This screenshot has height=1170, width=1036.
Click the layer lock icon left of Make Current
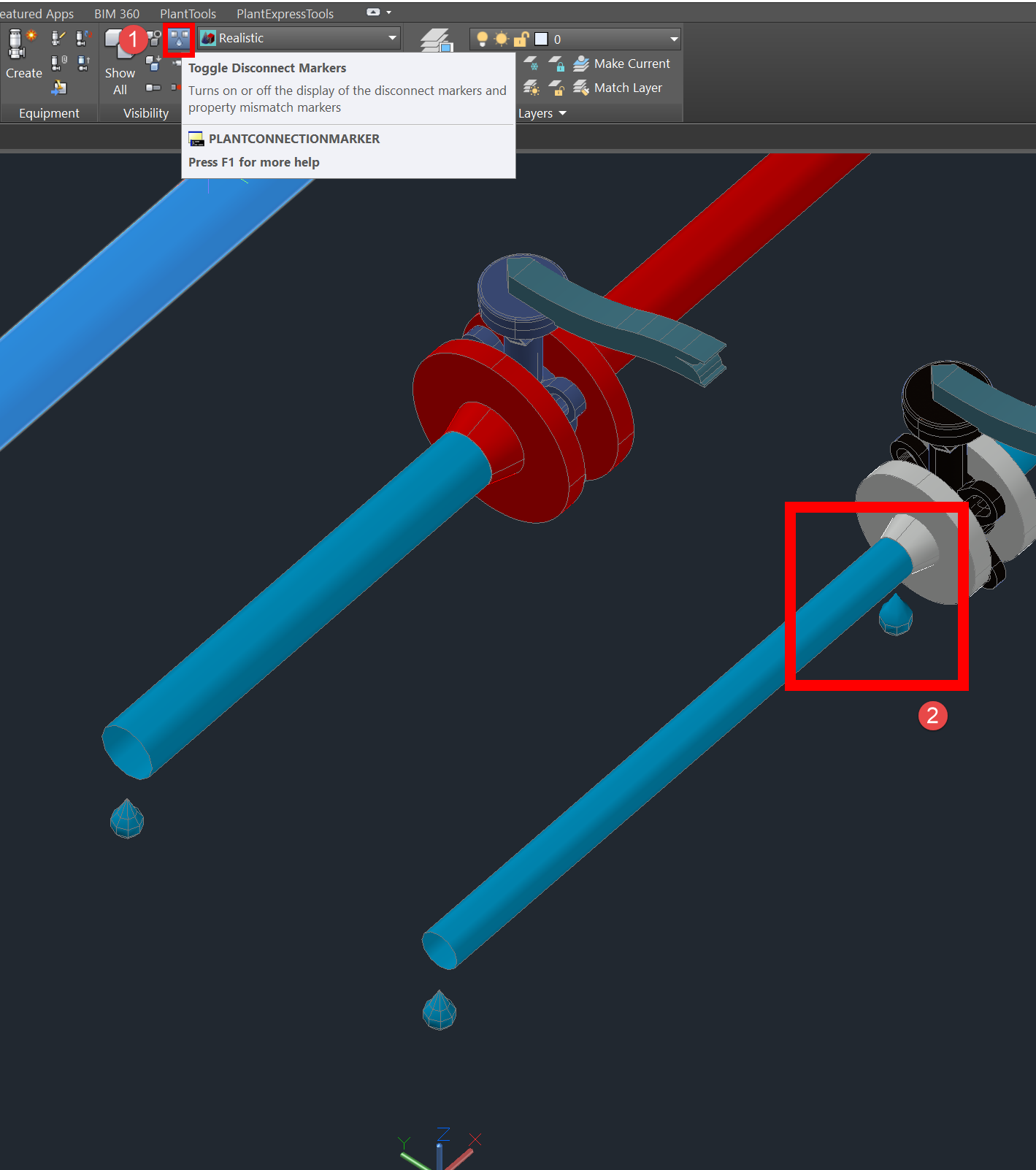(x=556, y=64)
